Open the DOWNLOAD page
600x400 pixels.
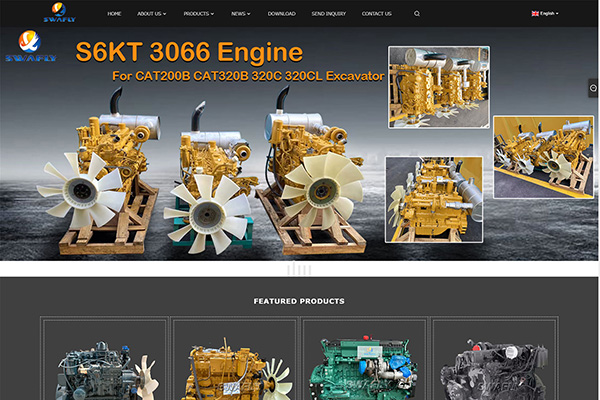(x=282, y=14)
